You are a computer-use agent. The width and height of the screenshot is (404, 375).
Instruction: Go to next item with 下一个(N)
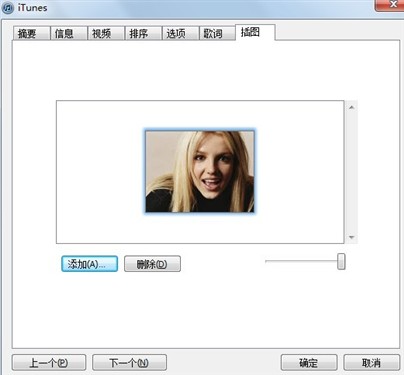129,362
